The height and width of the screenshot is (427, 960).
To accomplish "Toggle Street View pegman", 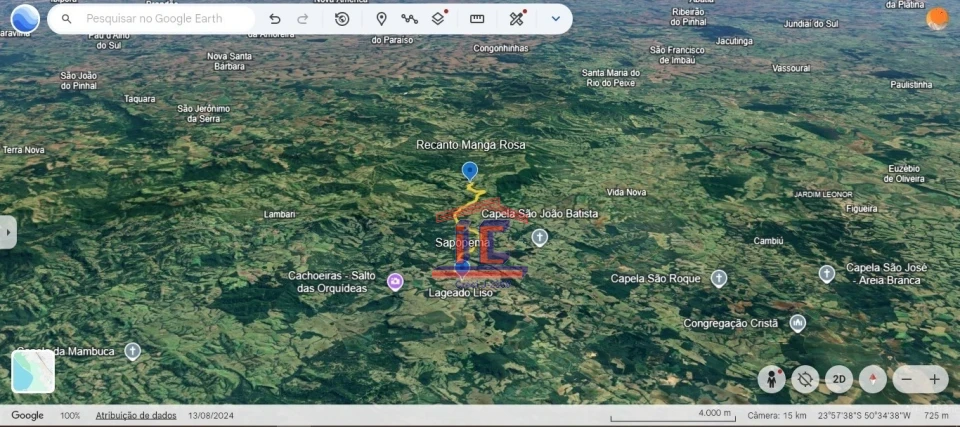I will click(771, 379).
